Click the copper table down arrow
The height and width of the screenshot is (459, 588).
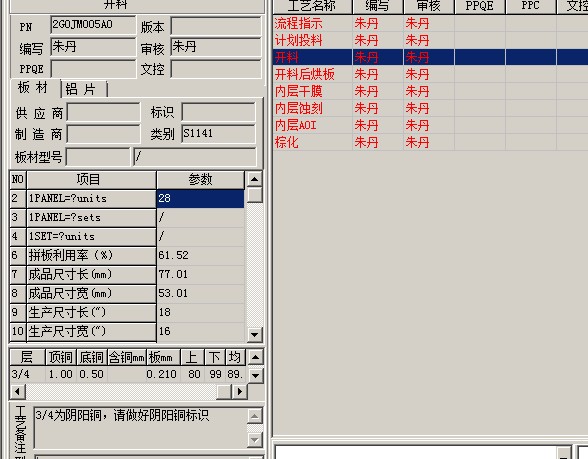point(255,375)
